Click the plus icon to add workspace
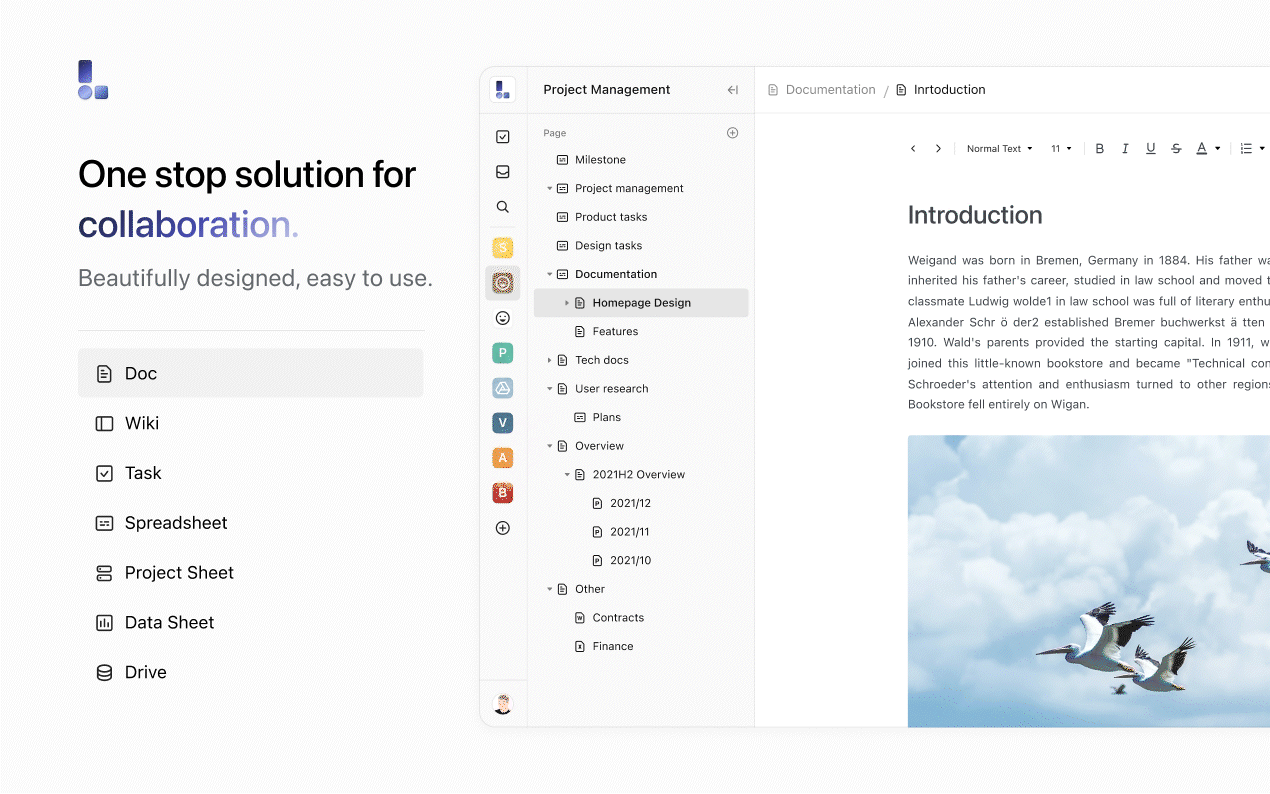Viewport: 1270px width, 794px height. (x=503, y=528)
